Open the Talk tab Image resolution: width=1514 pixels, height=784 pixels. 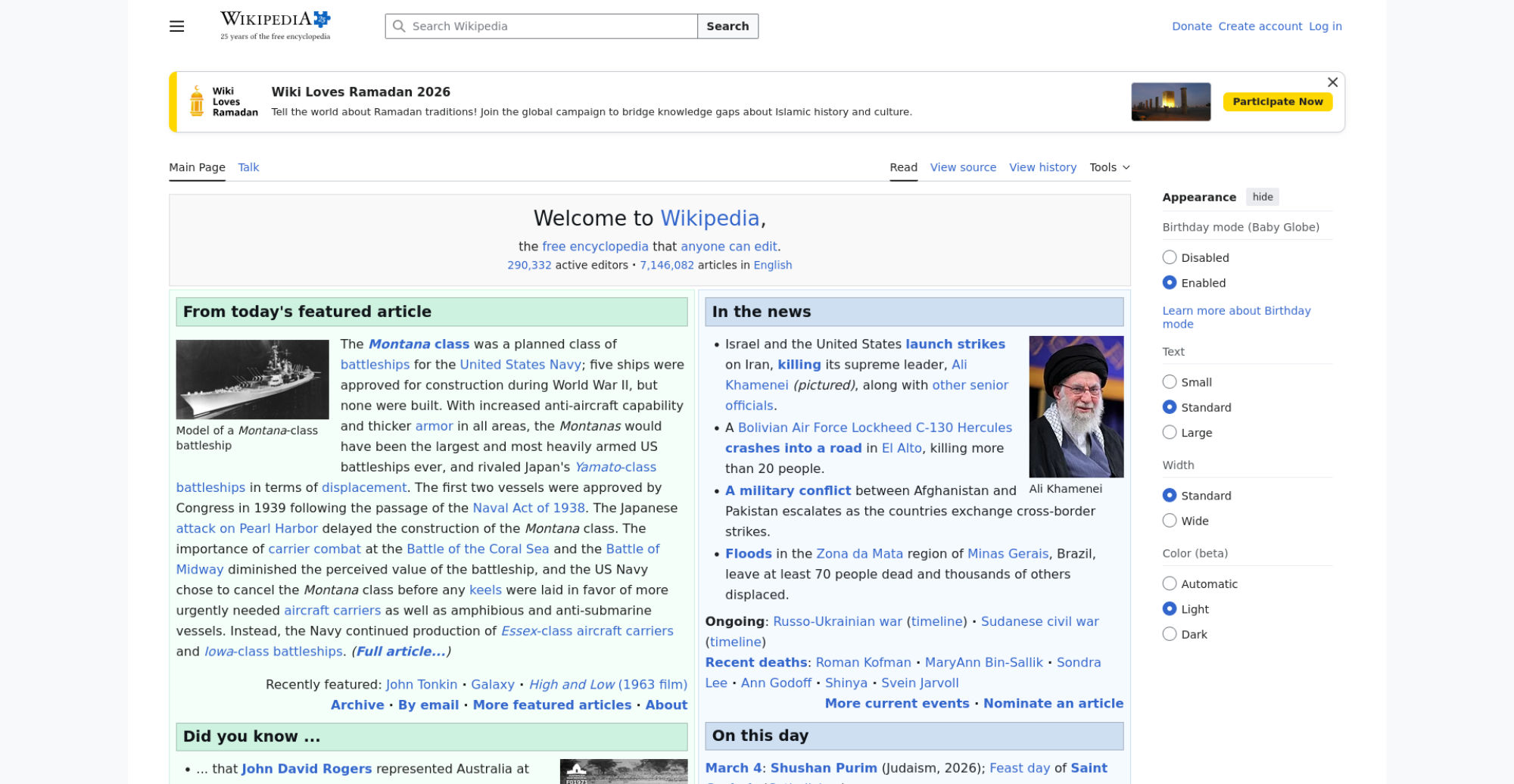pyautogui.click(x=248, y=167)
